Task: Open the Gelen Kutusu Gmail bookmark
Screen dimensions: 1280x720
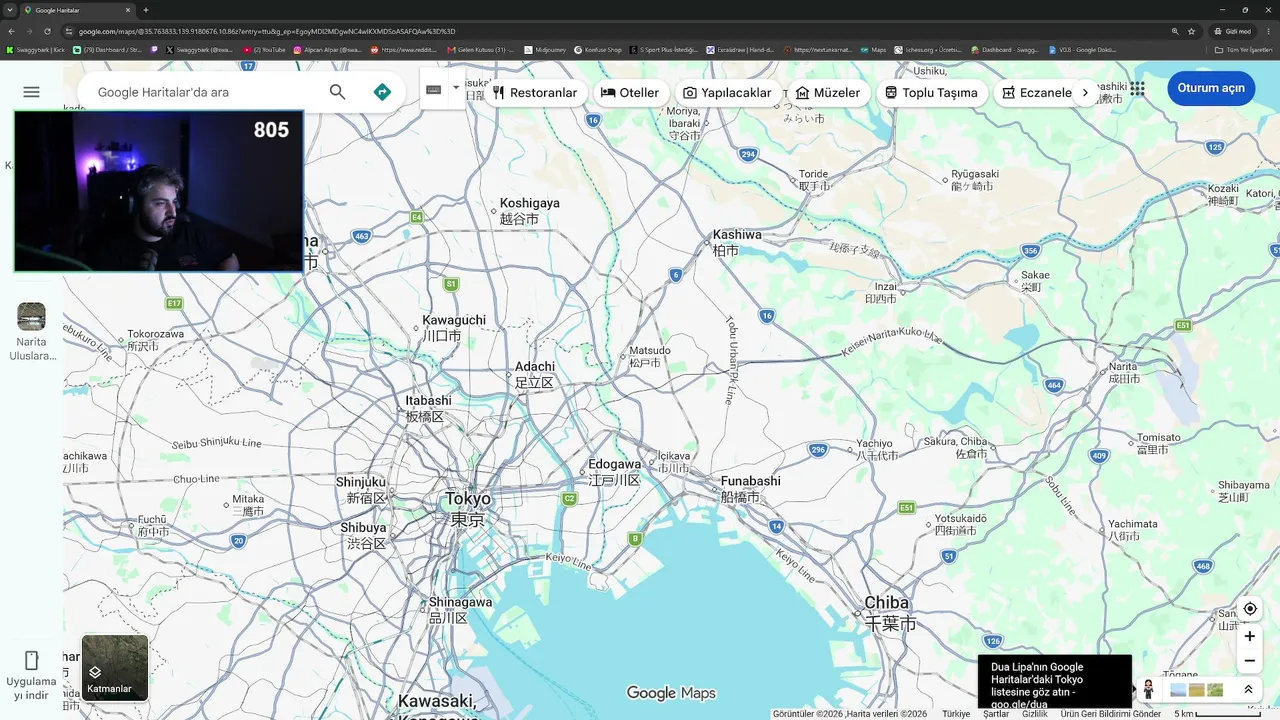Action: 481,49
